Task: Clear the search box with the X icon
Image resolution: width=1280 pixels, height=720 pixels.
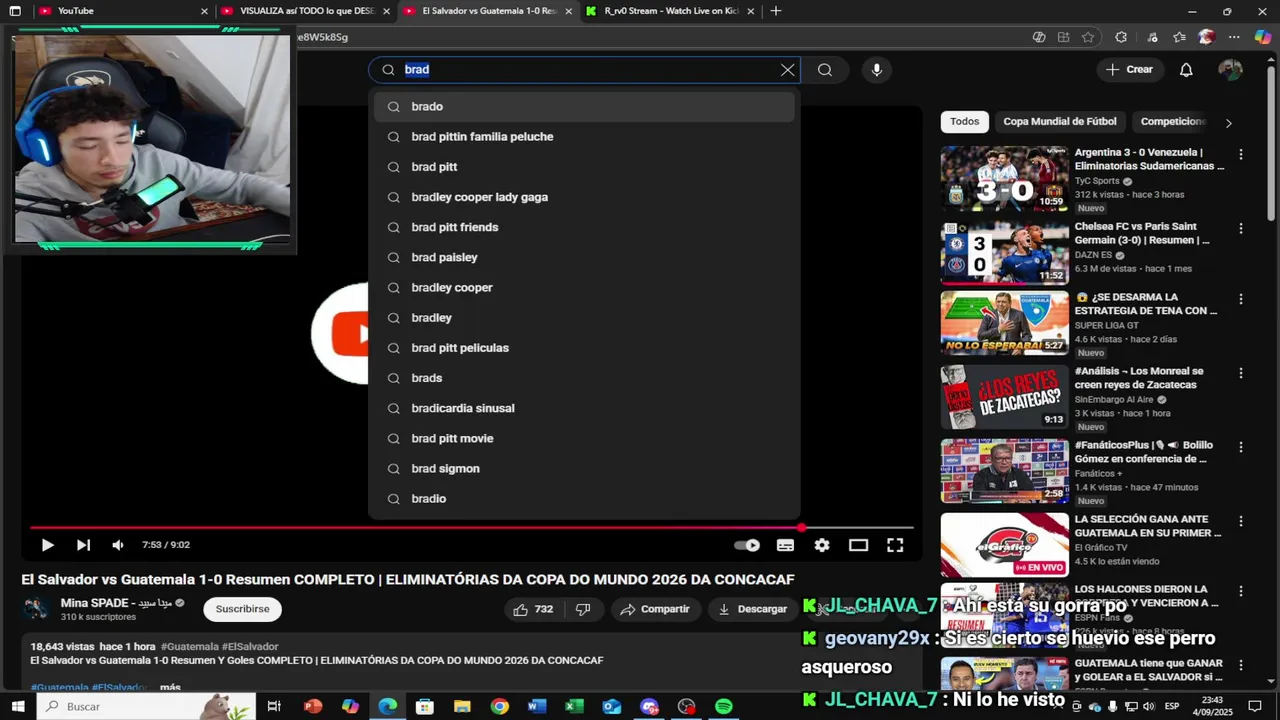Action: click(x=787, y=70)
